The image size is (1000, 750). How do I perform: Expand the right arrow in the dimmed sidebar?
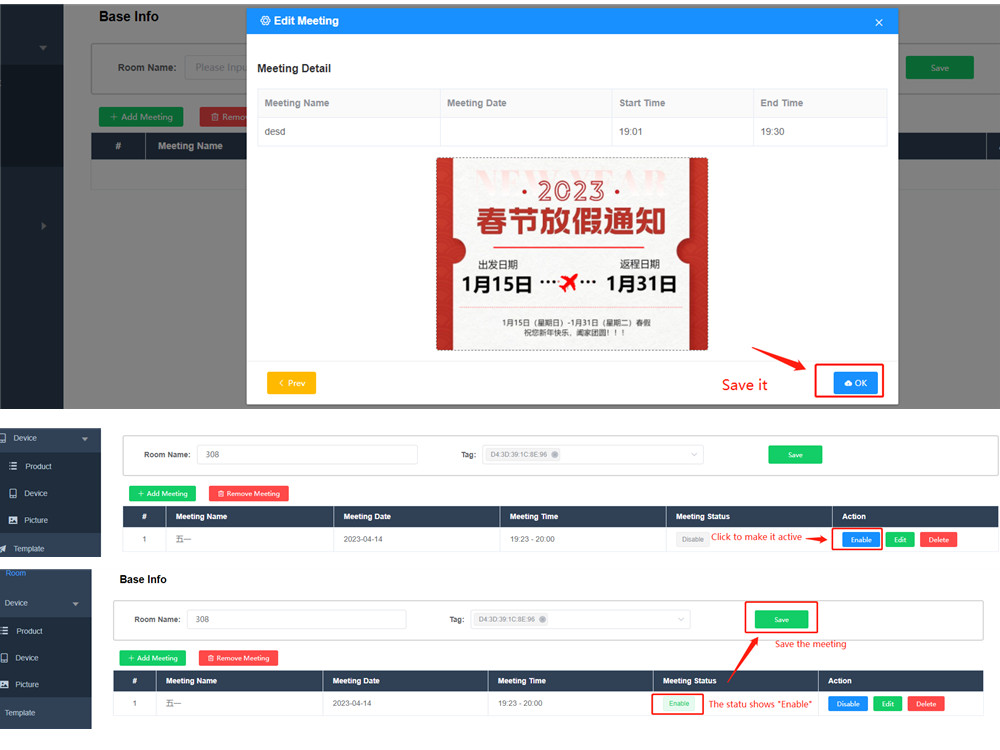click(43, 226)
